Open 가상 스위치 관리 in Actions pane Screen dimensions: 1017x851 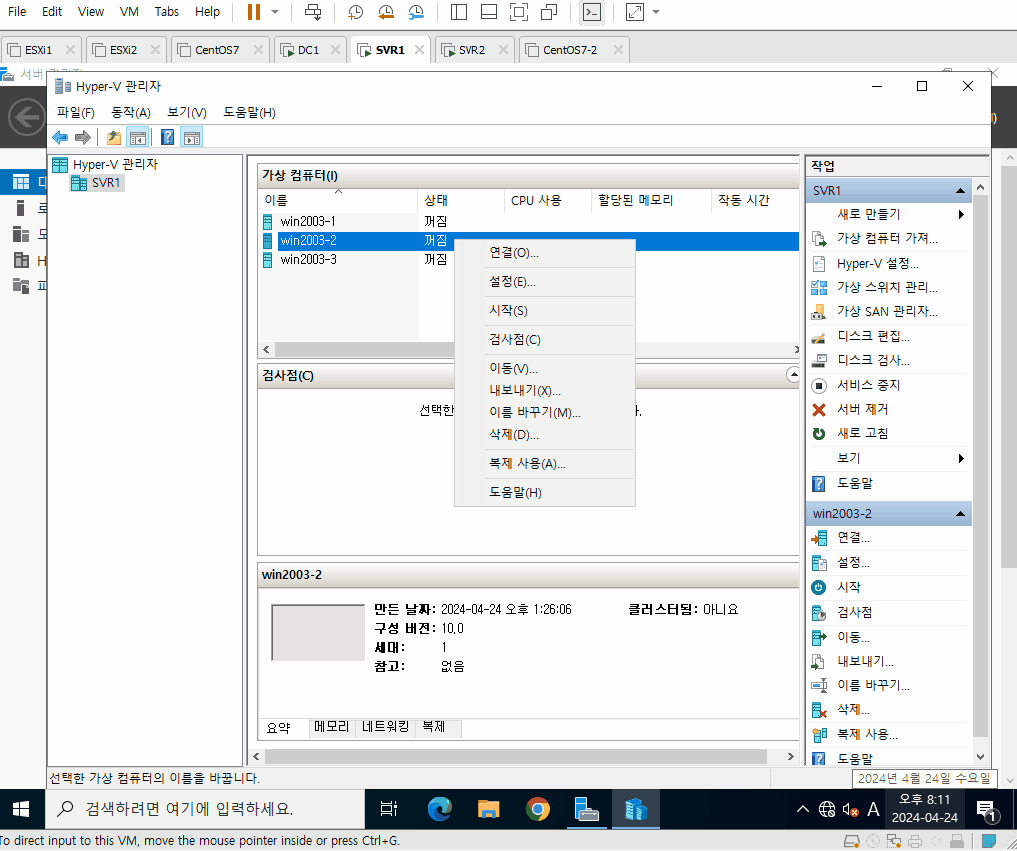pyautogui.click(x=887, y=287)
